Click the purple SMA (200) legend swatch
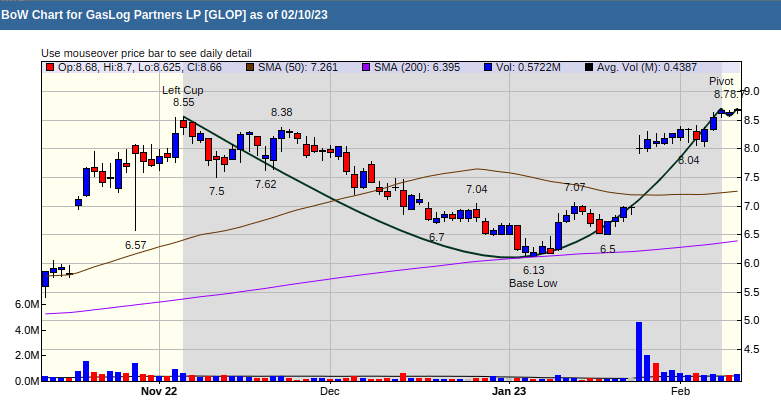 pos(366,67)
